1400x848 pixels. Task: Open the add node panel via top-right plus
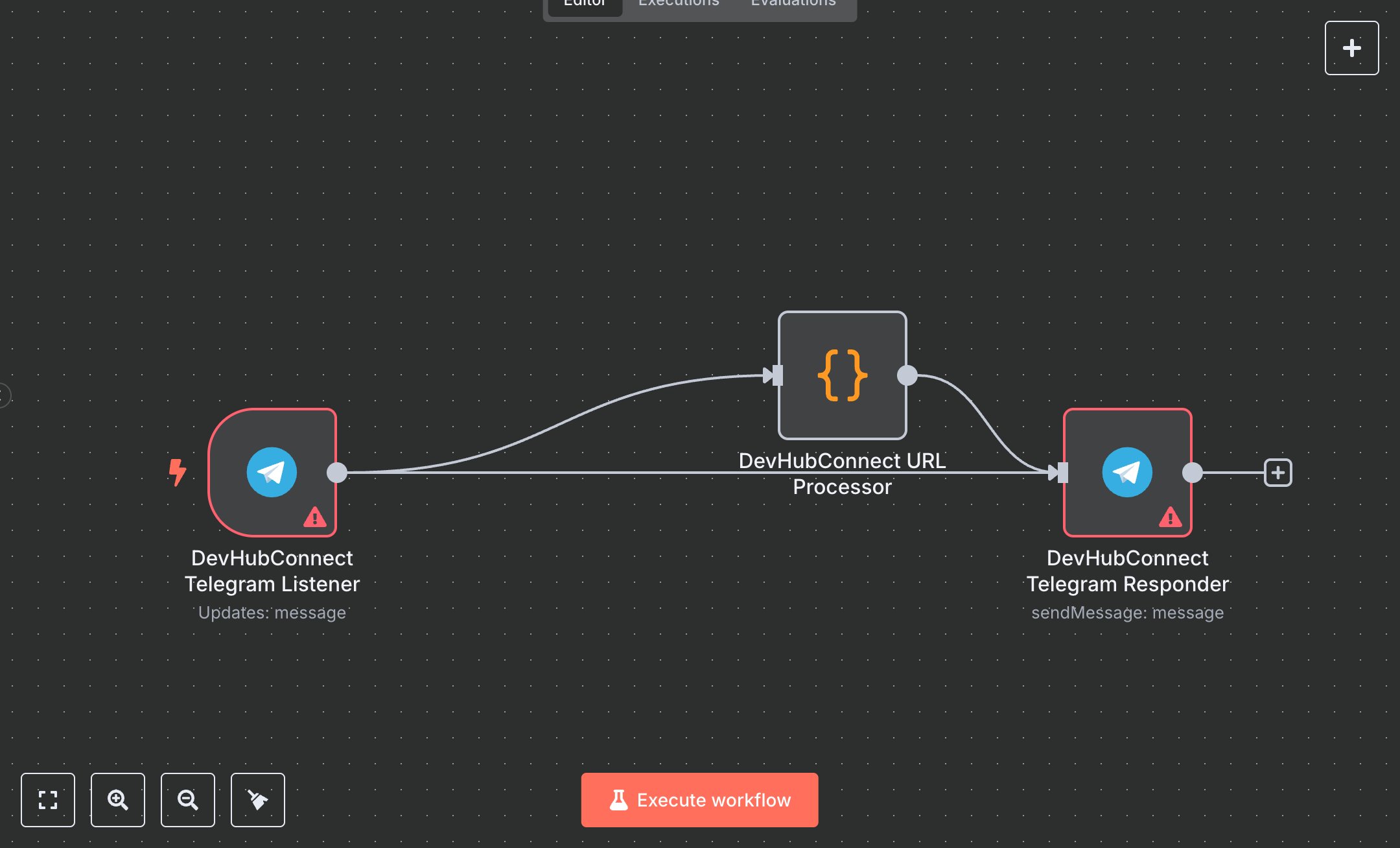click(x=1351, y=47)
